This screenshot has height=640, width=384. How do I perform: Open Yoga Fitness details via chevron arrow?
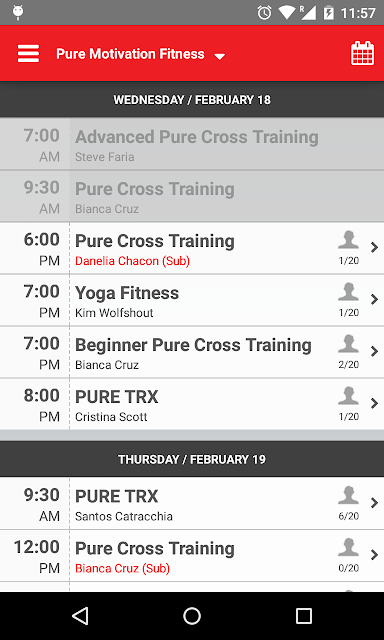374,299
